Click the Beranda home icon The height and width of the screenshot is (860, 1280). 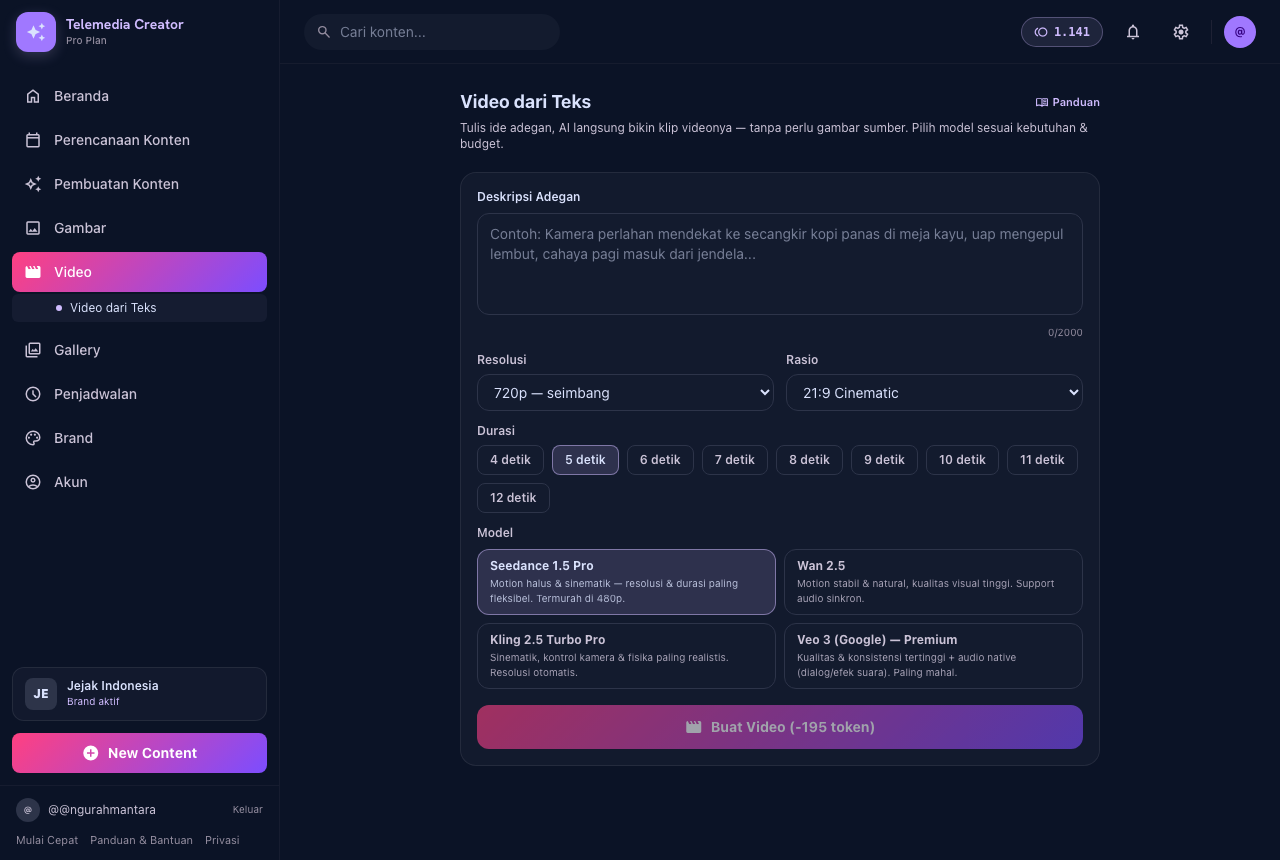(33, 96)
